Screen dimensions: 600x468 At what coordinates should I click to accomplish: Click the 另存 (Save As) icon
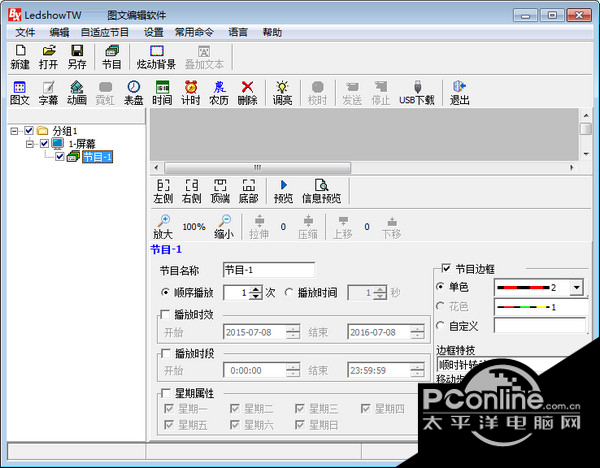coord(77,56)
